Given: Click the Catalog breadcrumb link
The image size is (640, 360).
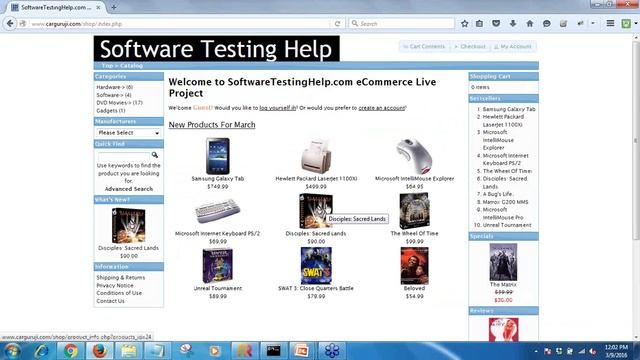Looking at the screenshot, I should (131, 66).
